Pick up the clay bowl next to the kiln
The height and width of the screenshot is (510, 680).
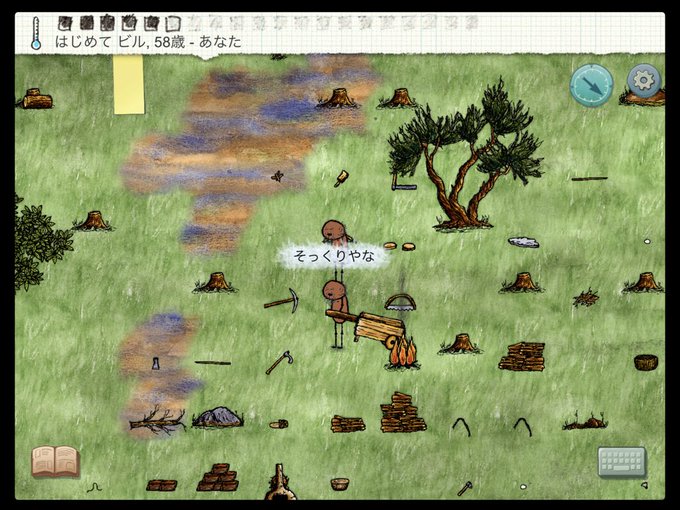[x=340, y=484]
